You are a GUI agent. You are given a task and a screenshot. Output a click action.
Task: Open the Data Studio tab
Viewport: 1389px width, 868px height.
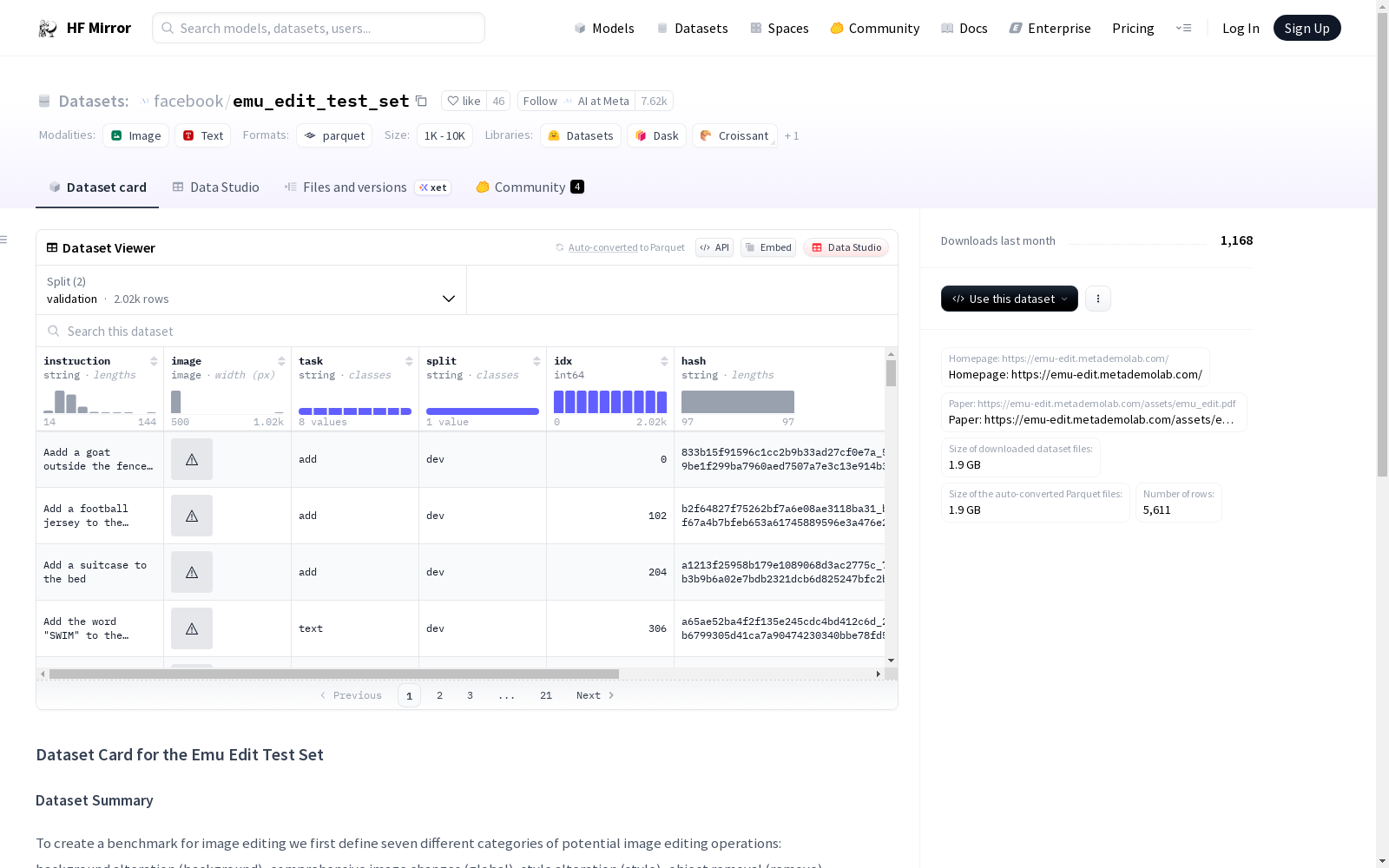pos(216,187)
